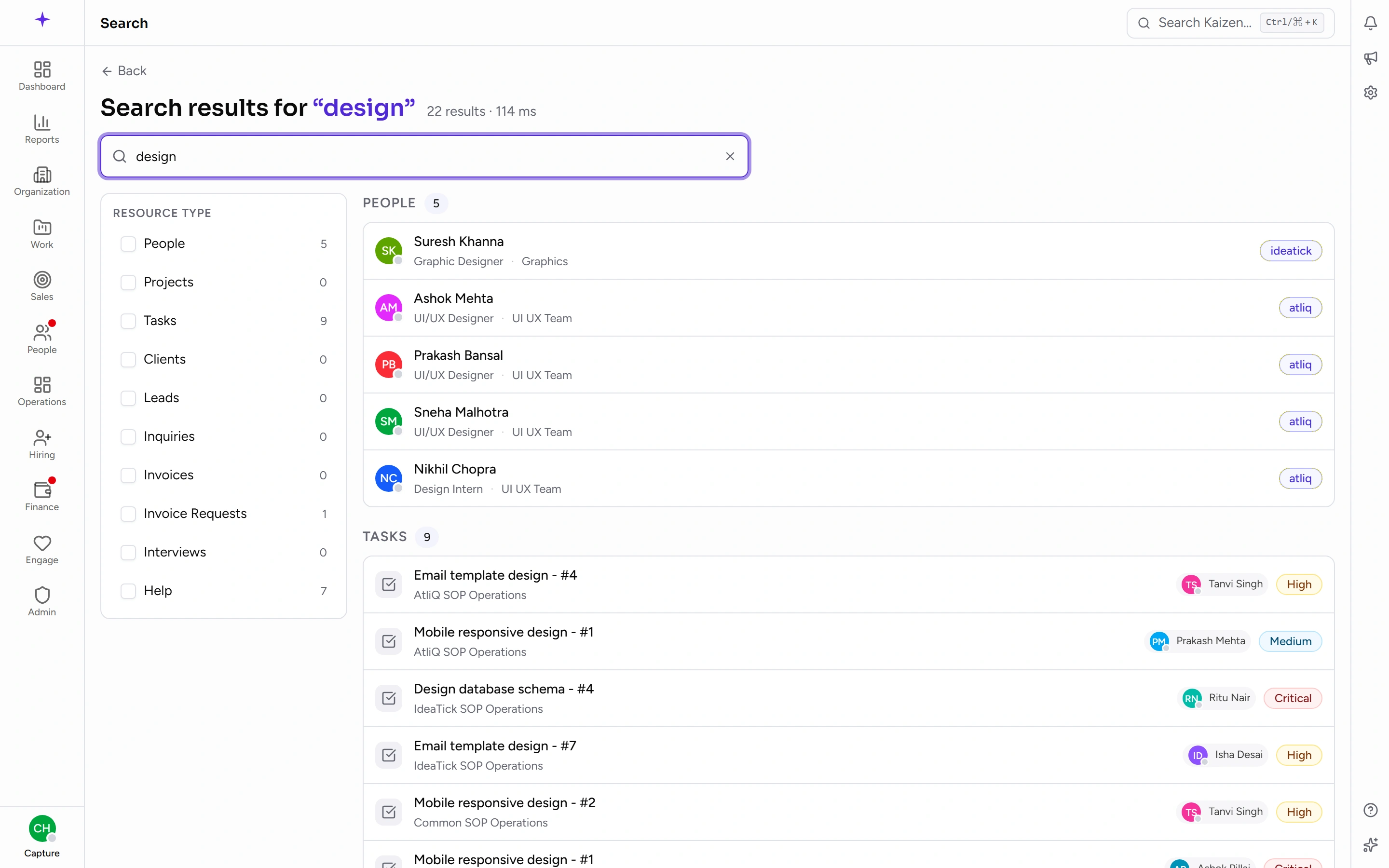The height and width of the screenshot is (868, 1389).
Task: Check the People resource type filter
Action: click(128, 244)
